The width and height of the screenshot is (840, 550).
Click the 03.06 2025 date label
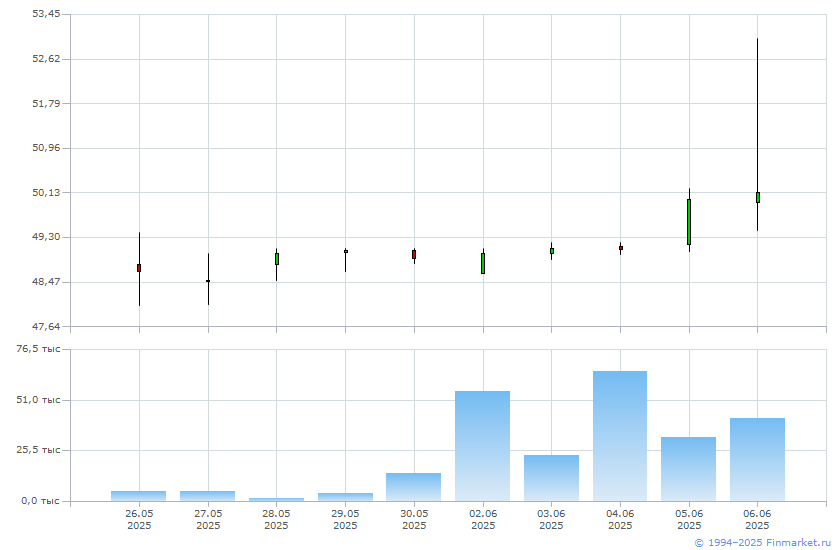(551, 519)
